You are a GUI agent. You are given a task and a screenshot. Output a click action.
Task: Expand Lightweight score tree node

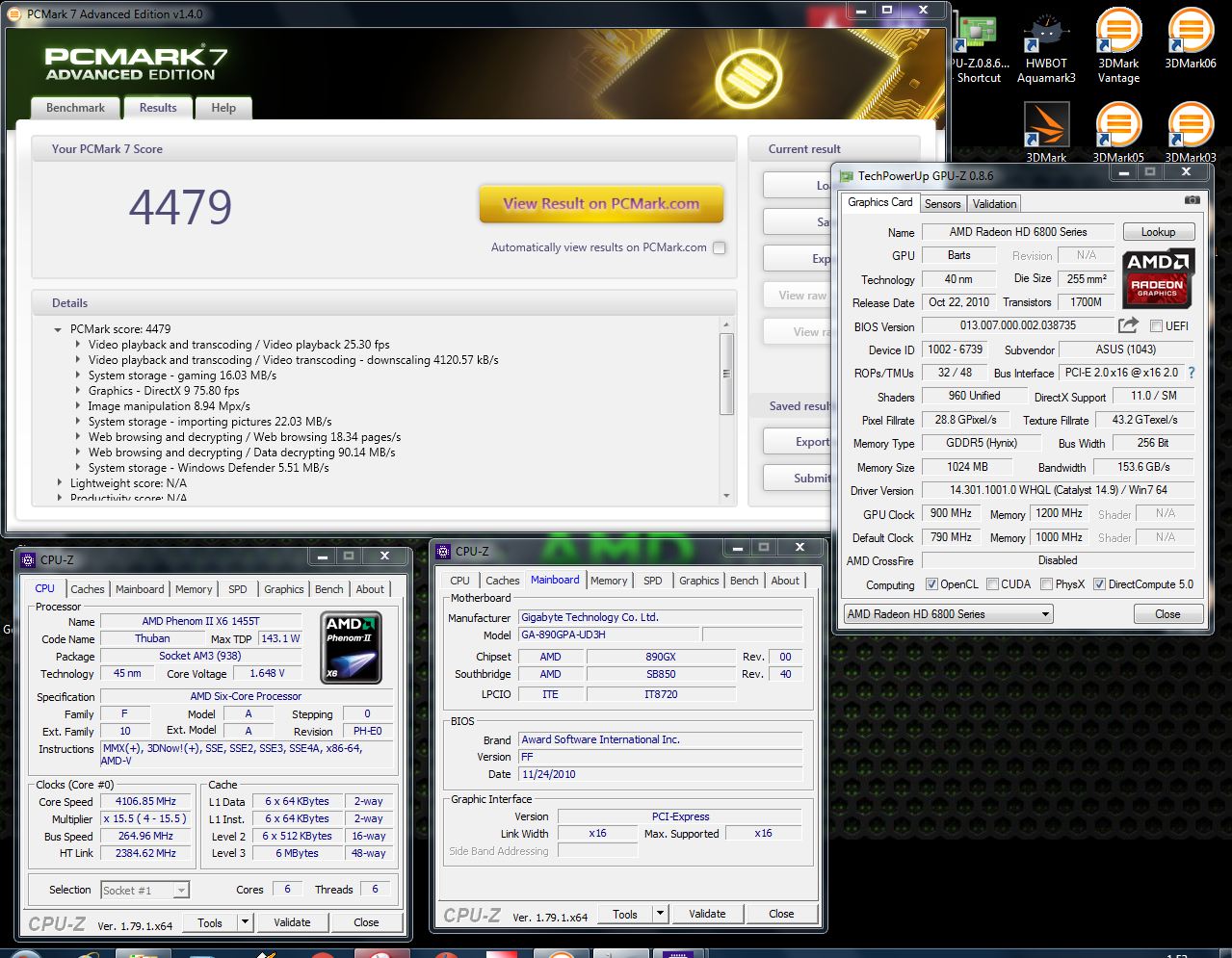[x=59, y=483]
